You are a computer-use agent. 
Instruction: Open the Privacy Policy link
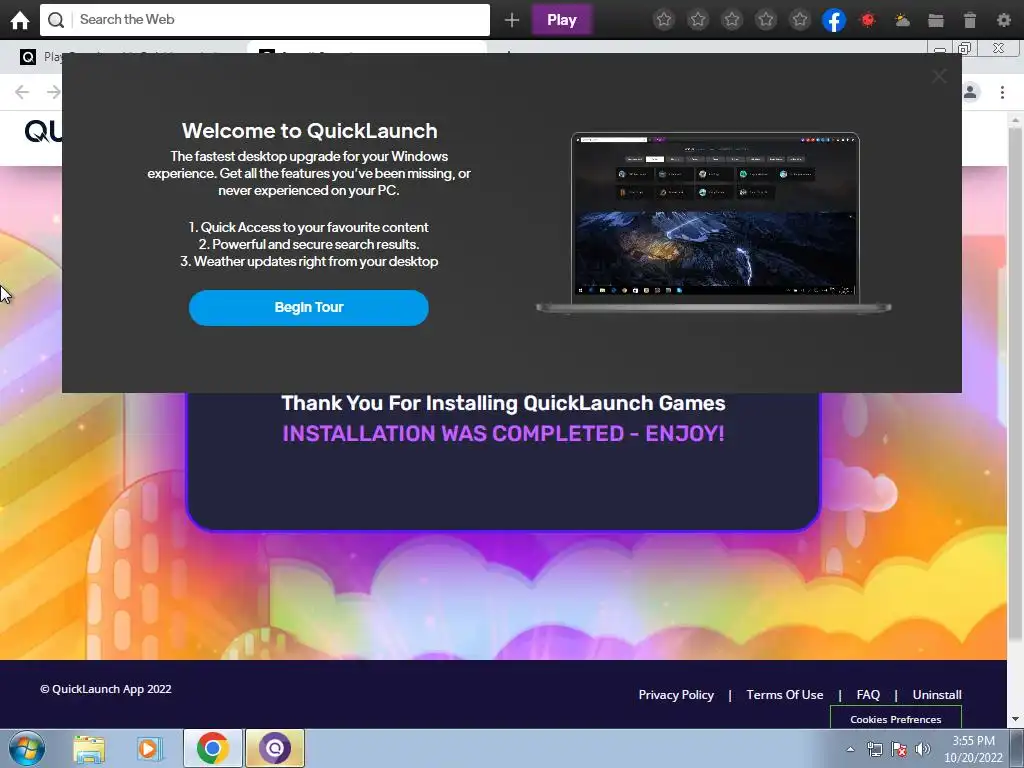(676, 695)
